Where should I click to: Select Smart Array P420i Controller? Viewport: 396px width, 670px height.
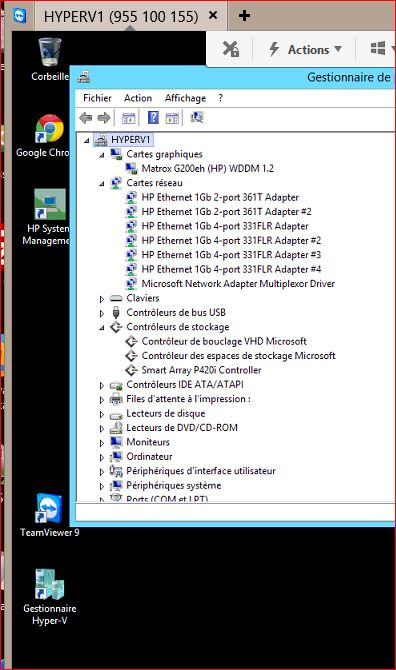pos(201,370)
